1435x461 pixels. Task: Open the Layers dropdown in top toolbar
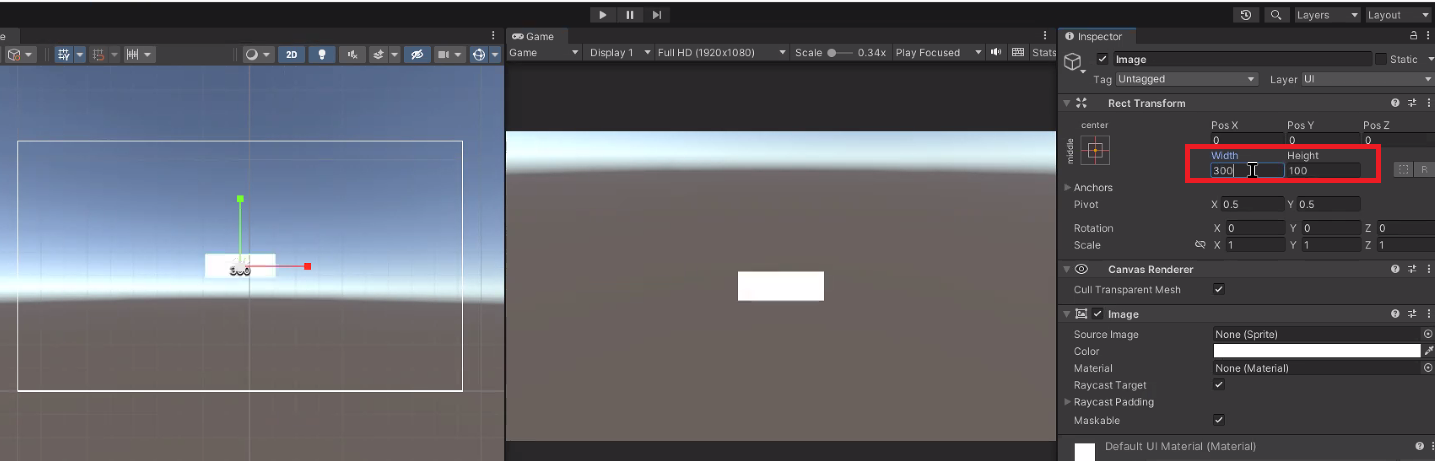coord(1327,15)
